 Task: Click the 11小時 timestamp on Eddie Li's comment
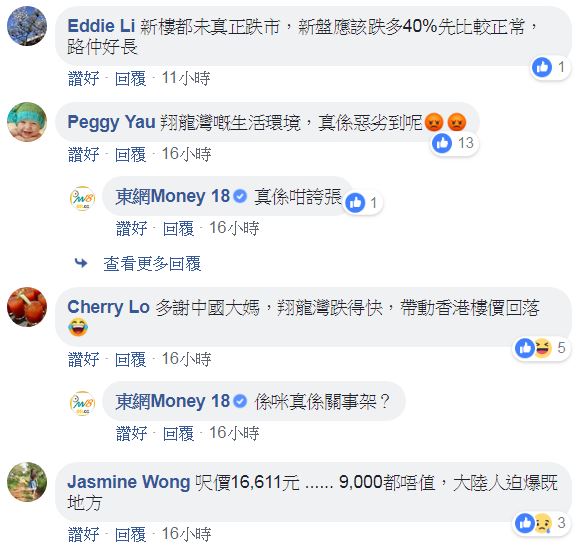click(x=186, y=78)
